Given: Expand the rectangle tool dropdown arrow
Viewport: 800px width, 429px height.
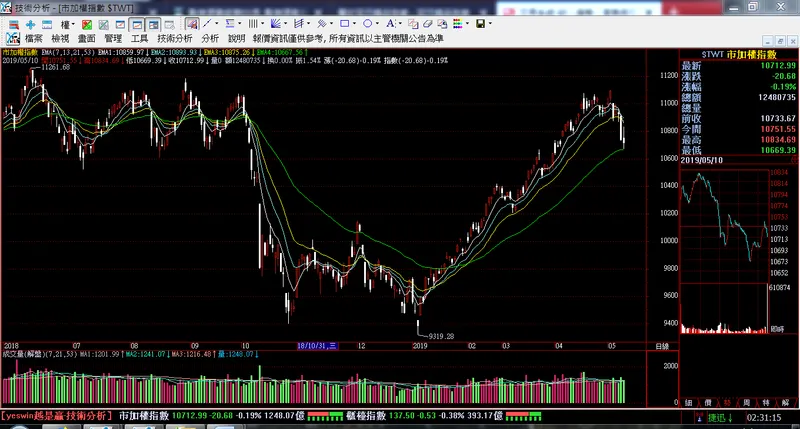Looking at the screenshot, I should 354,23.
